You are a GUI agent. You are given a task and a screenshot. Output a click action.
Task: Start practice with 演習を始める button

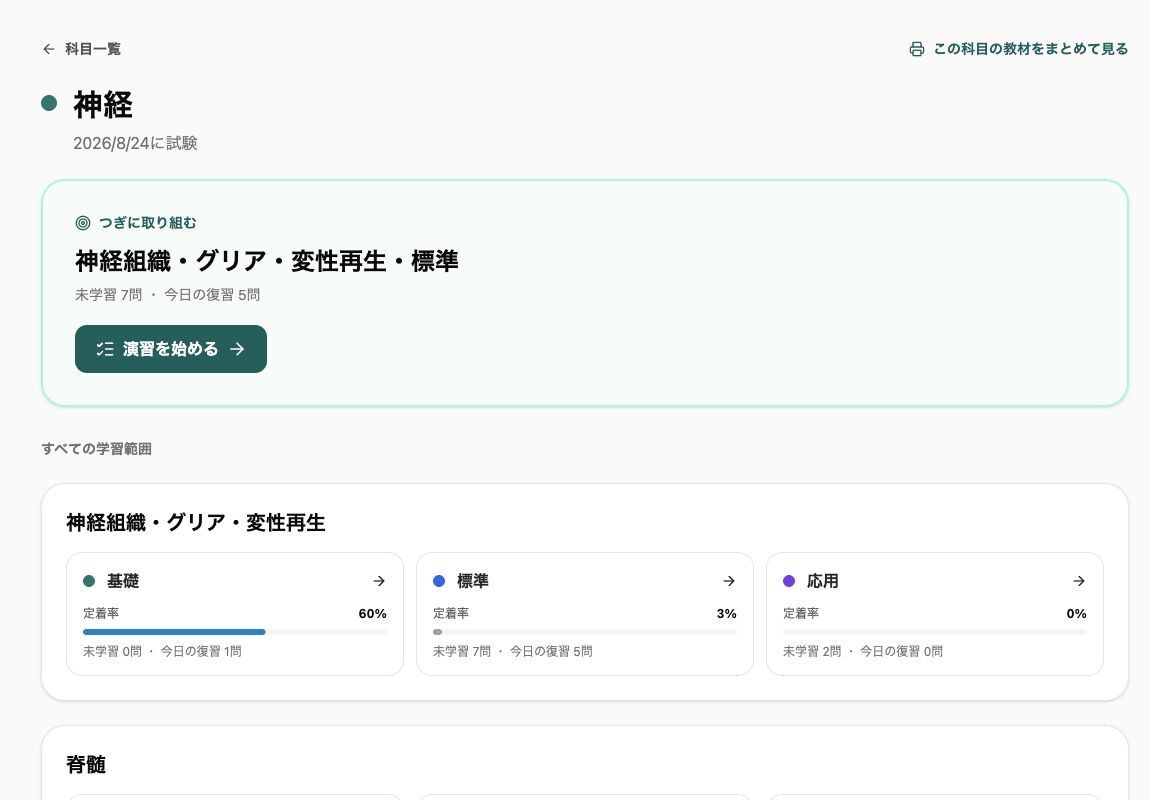pyautogui.click(x=171, y=349)
